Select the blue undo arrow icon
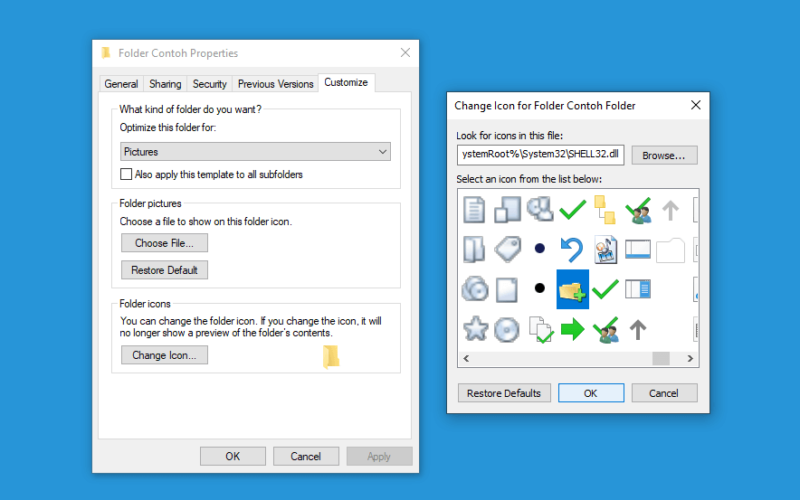 click(571, 249)
